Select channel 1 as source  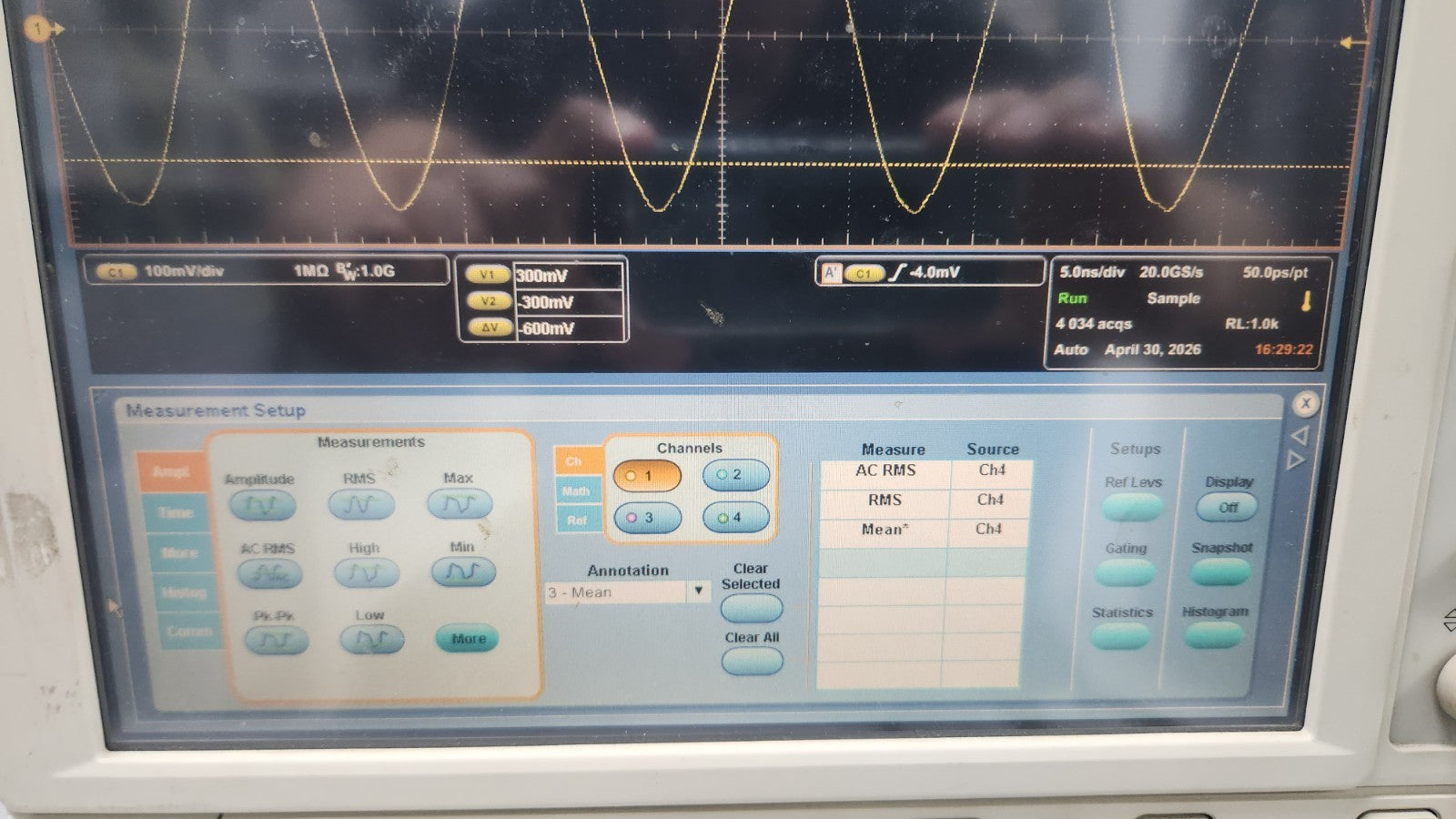pyautogui.click(x=647, y=475)
